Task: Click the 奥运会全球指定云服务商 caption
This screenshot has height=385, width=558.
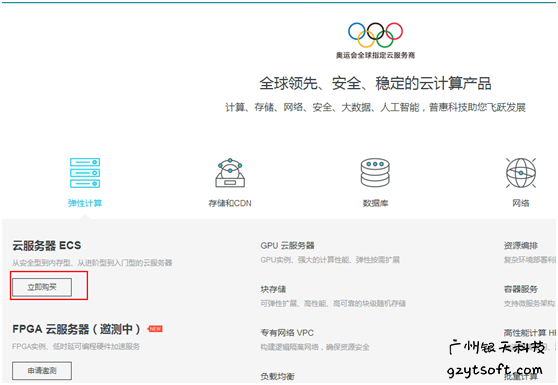Action: coord(375,55)
